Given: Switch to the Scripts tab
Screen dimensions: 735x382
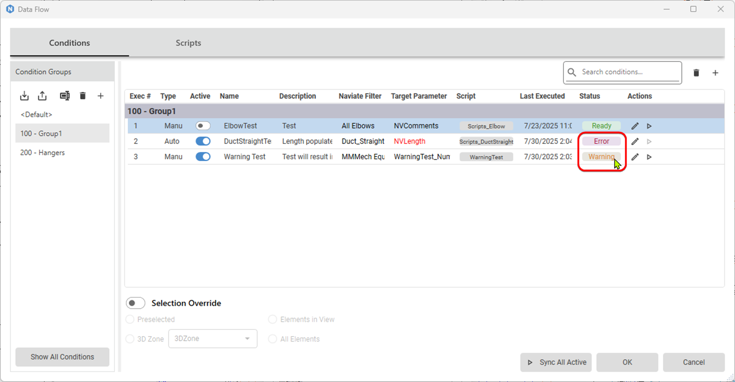Looking at the screenshot, I should point(188,43).
